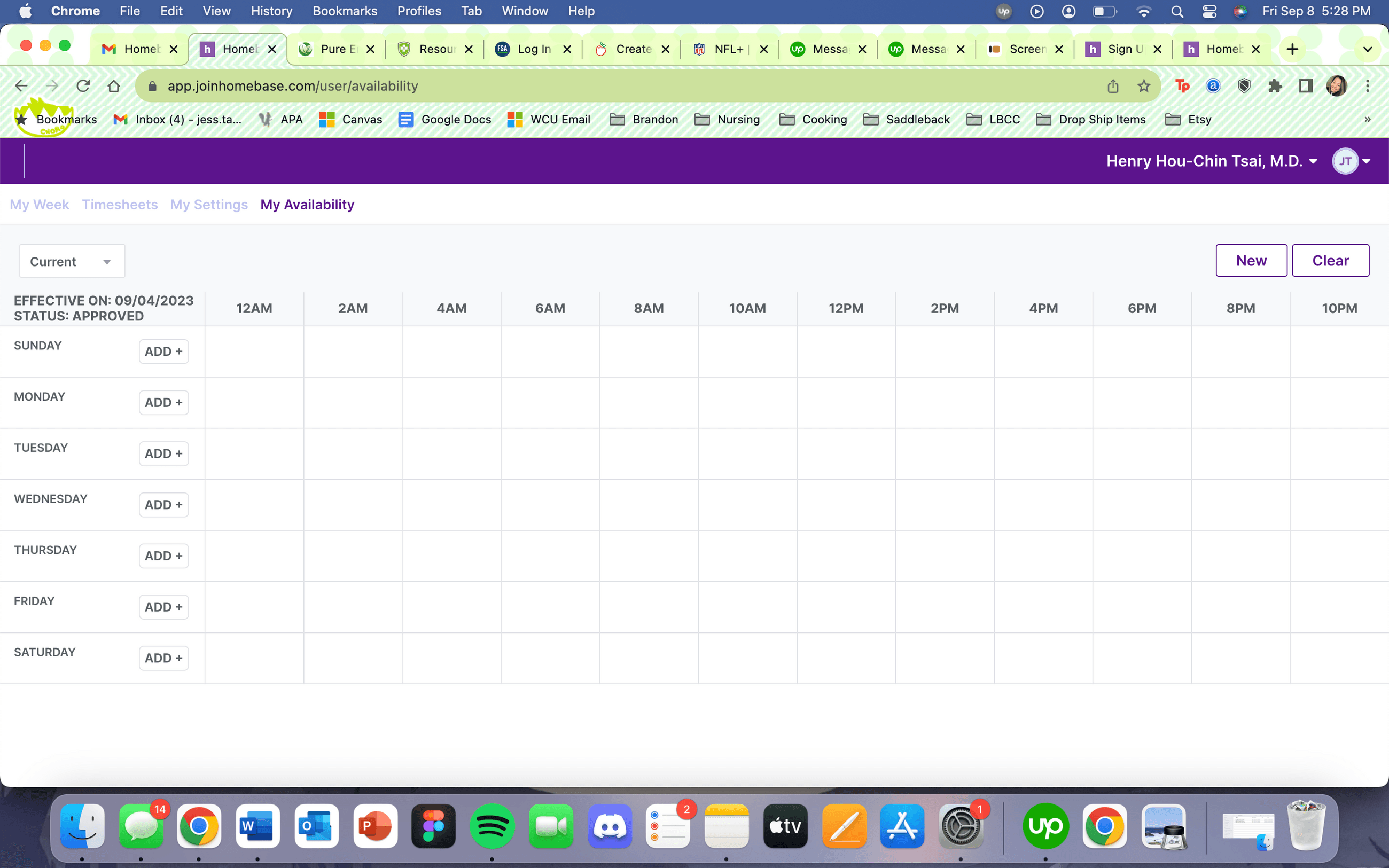Click the New availability button
The width and height of the screenshot is (1389, 868).
(1251, 261)
